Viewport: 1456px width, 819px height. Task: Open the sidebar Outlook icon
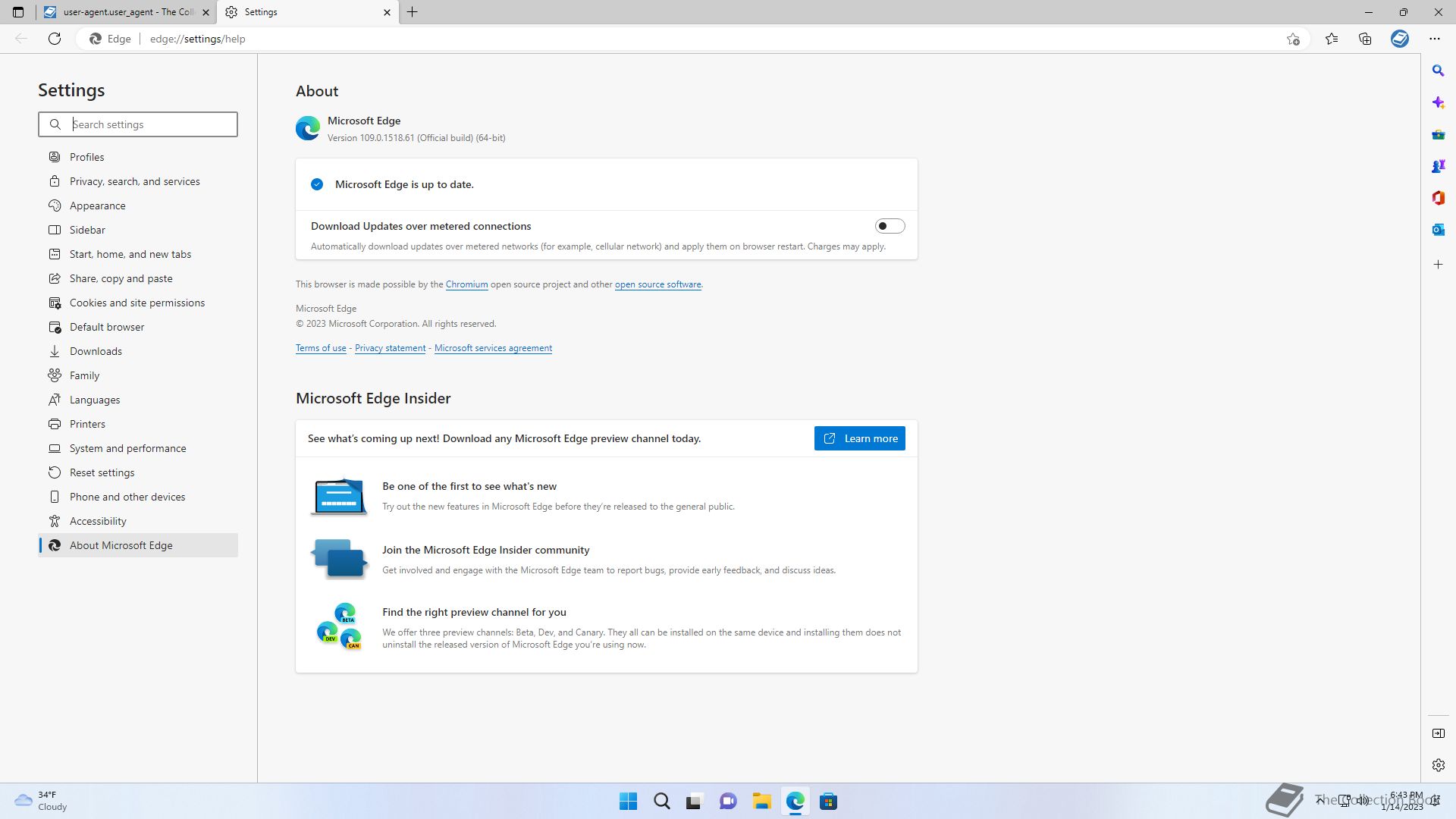[1438, 230]
